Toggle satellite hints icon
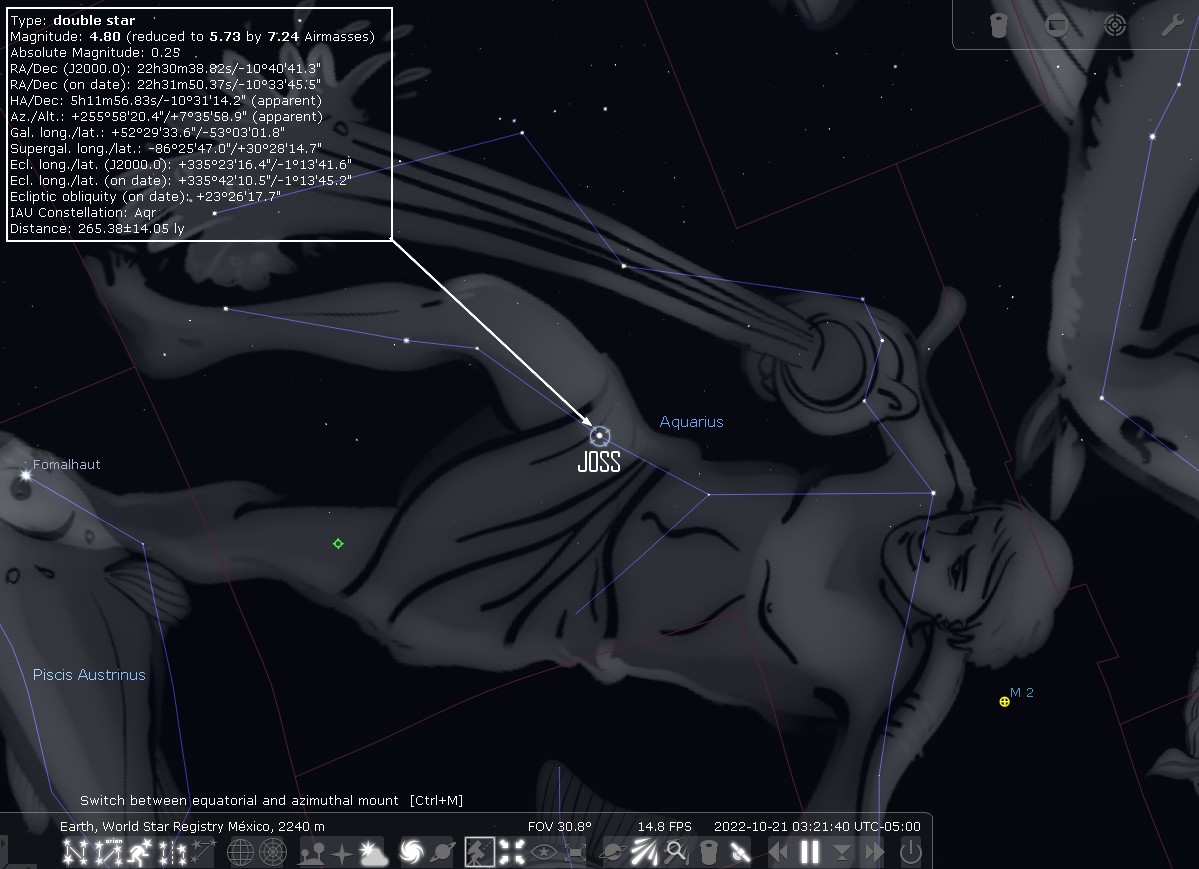Image resolution: width=1199 pixels, height=869 pixels. 740,852
